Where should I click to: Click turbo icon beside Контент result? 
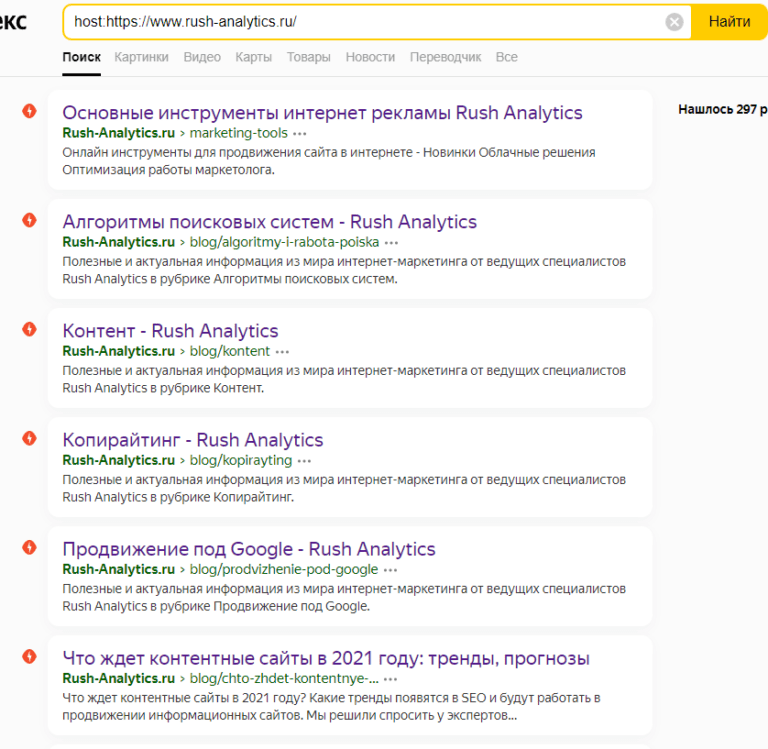(x=30, y=329)
